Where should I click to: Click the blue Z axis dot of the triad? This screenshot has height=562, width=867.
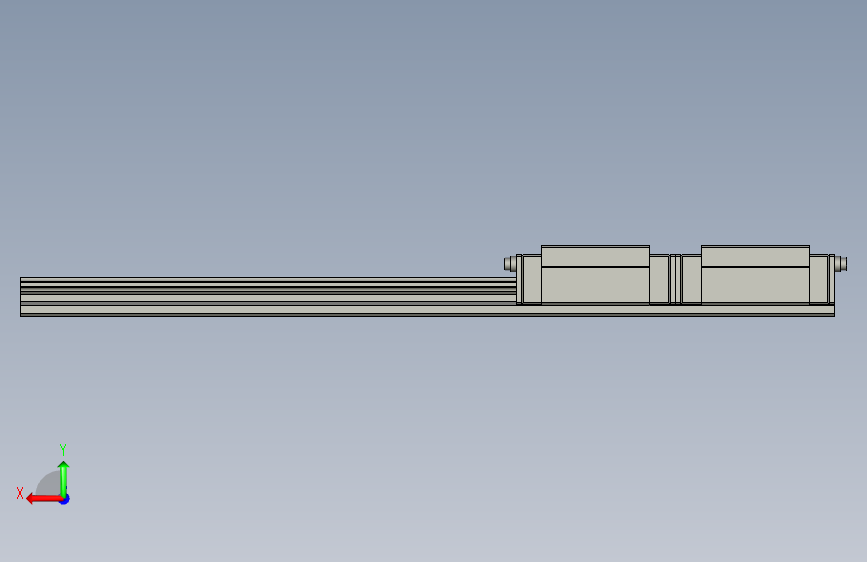pos(65,500)
